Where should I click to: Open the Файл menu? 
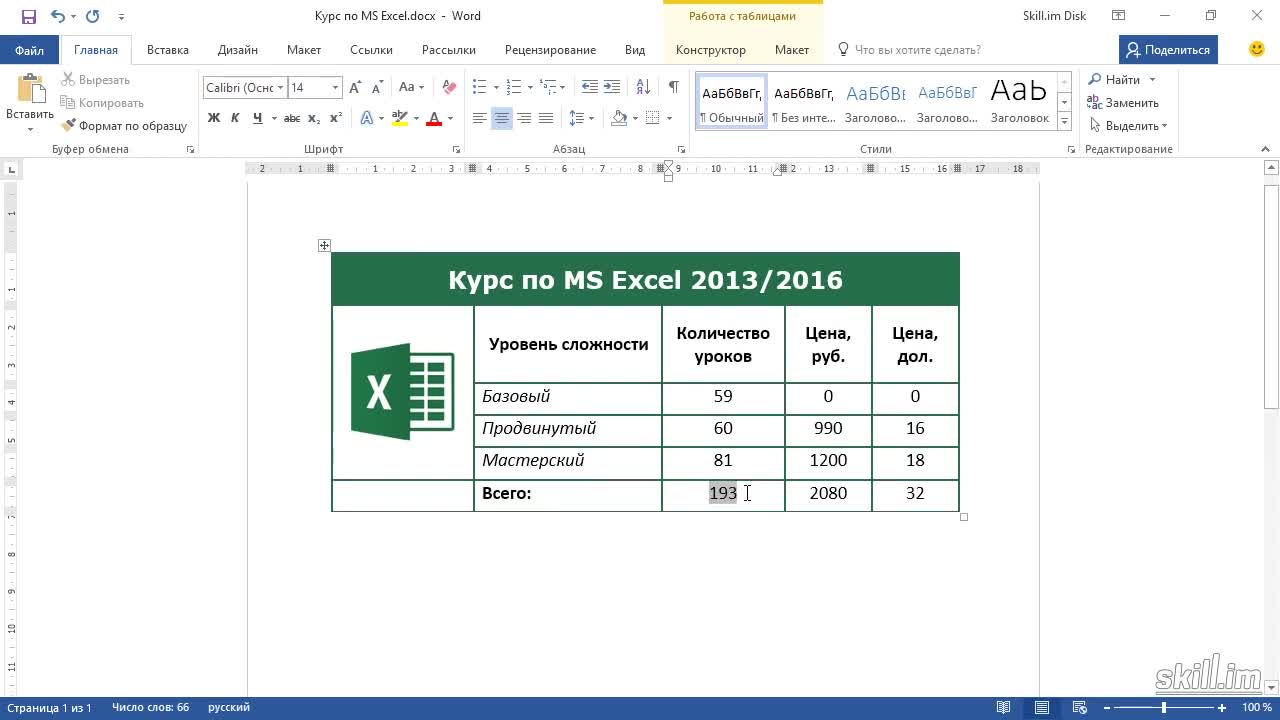29,50
